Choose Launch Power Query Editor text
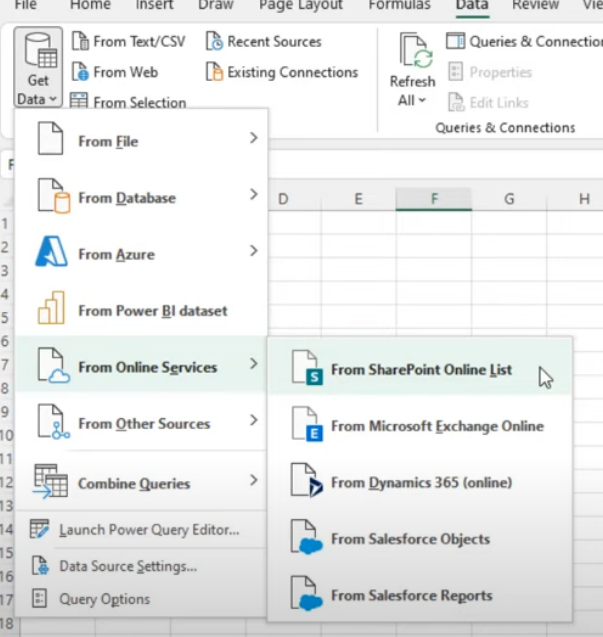Screen dimensions: 603x637 pos(149,530)
